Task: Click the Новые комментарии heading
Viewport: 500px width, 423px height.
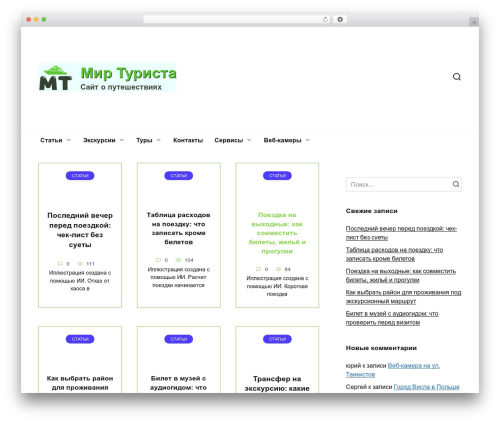Action: click(381, 348)
